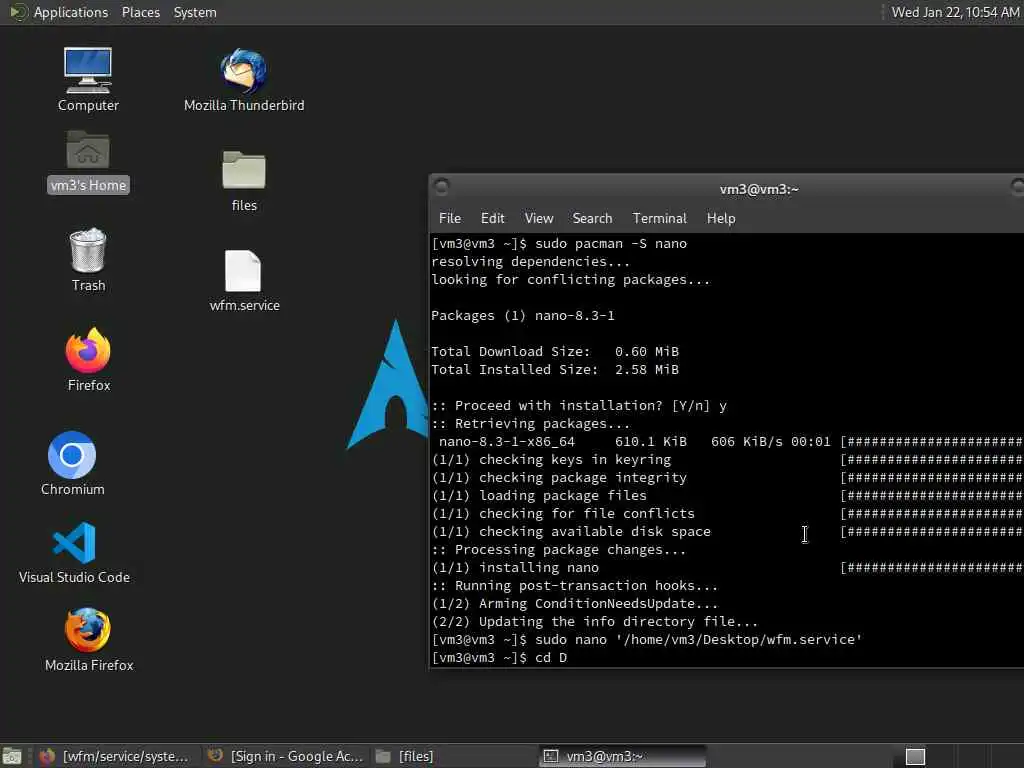Open the Places menu
Image resolution: width=1024 pixels, height=768 pixels.
tap(140, 12)
